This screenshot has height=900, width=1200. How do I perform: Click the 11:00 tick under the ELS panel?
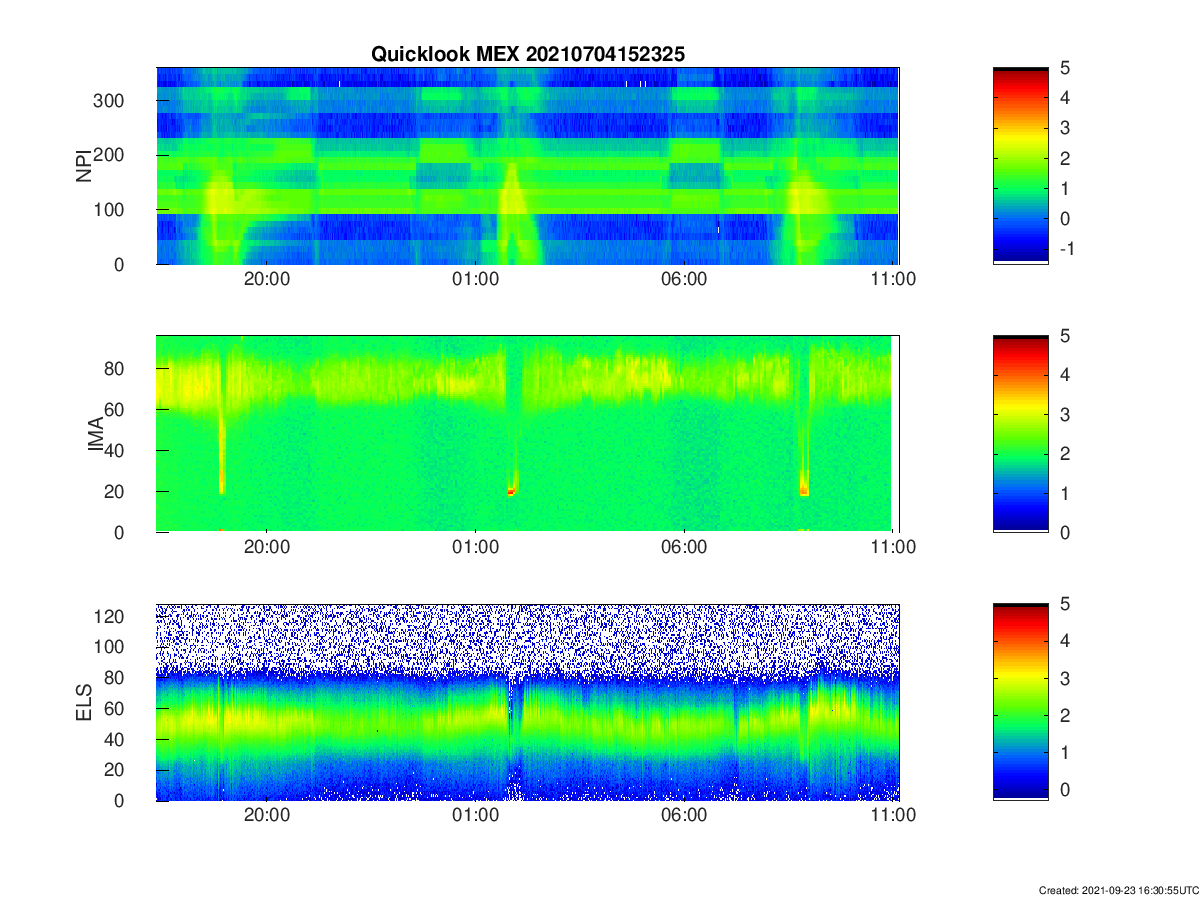pos(894,815)
